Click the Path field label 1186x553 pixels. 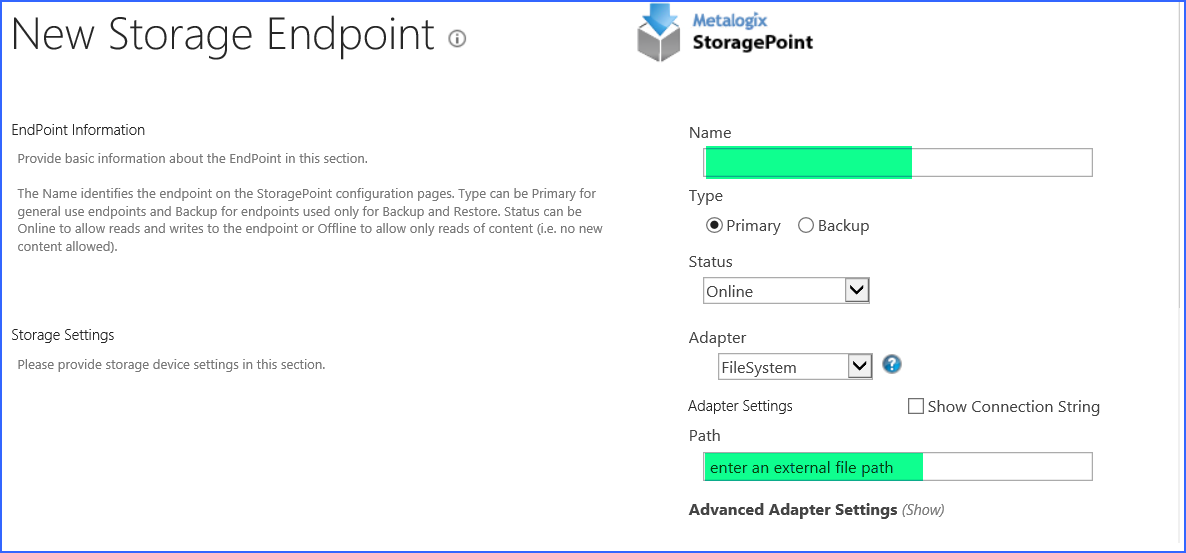pyautogui.click(x=705, y=436)
